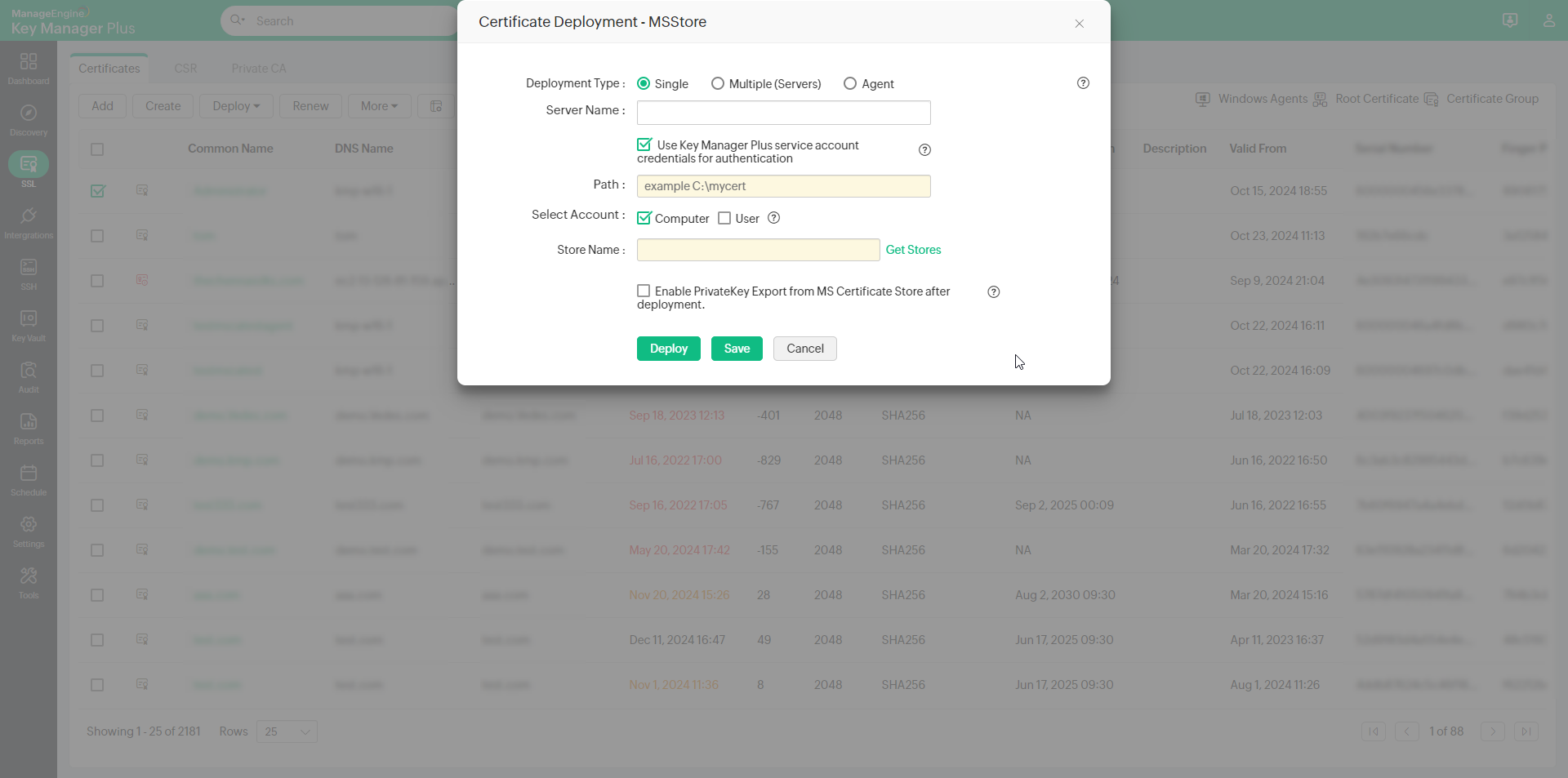Click the Create button
Viewport: 1568px width, 778px height.
[163, 106]
